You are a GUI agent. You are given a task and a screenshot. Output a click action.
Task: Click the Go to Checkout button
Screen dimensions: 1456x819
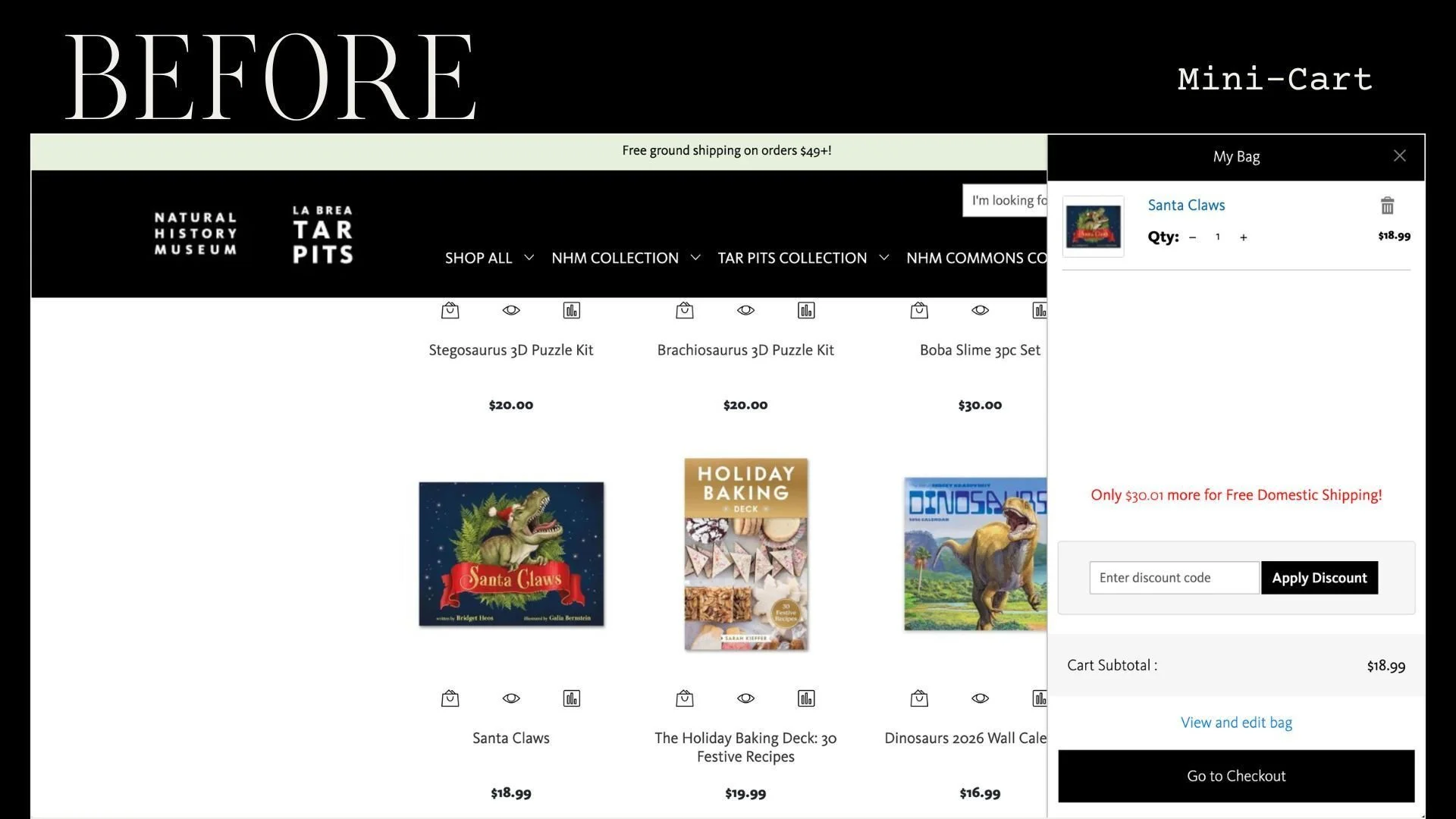[x=1236, y=776]
